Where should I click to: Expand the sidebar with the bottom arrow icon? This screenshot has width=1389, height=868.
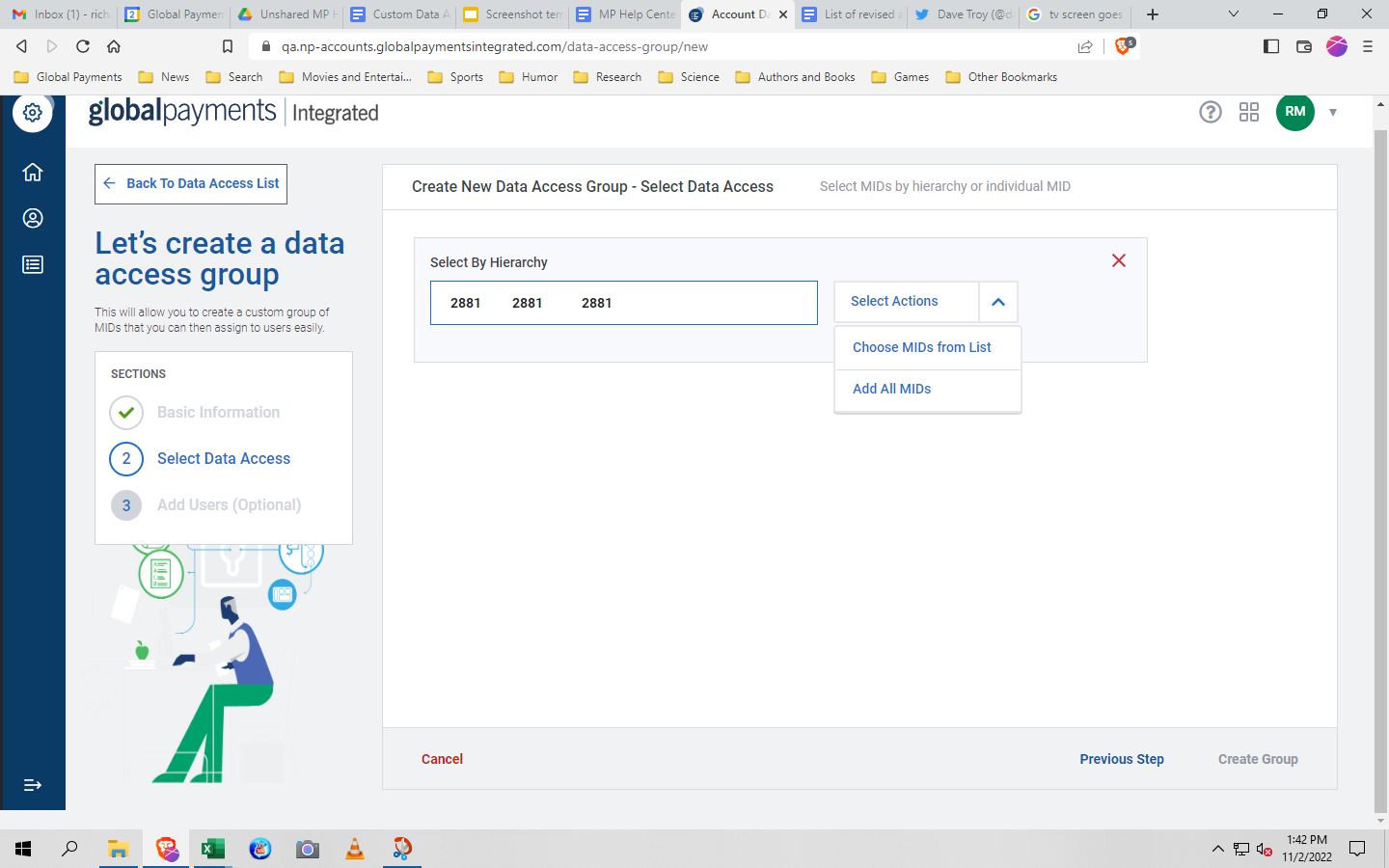click(33, 785)
